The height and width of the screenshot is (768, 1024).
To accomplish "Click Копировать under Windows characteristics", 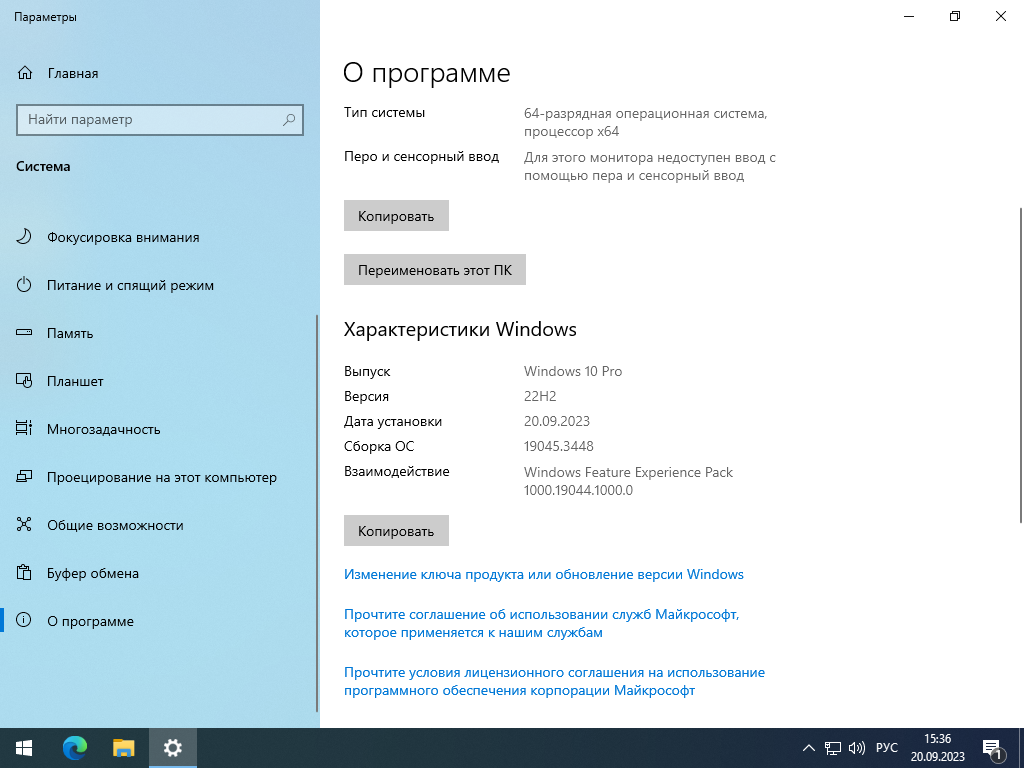I will (396, 531).
